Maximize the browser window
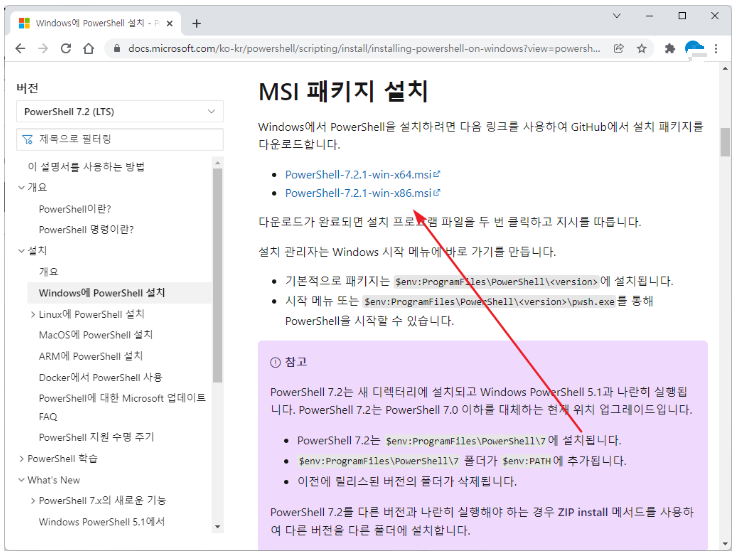Viewport: 738px width, 553px height. point(682,16)
